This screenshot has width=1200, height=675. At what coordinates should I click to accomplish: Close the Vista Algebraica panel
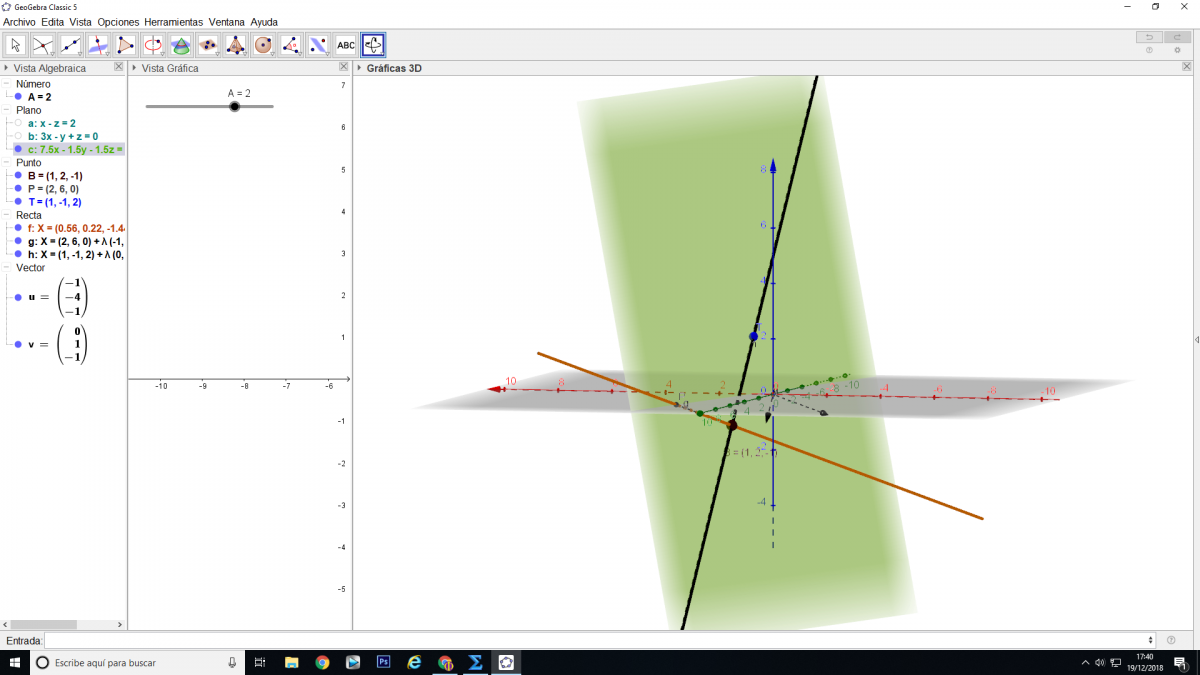tap(119, 68)
